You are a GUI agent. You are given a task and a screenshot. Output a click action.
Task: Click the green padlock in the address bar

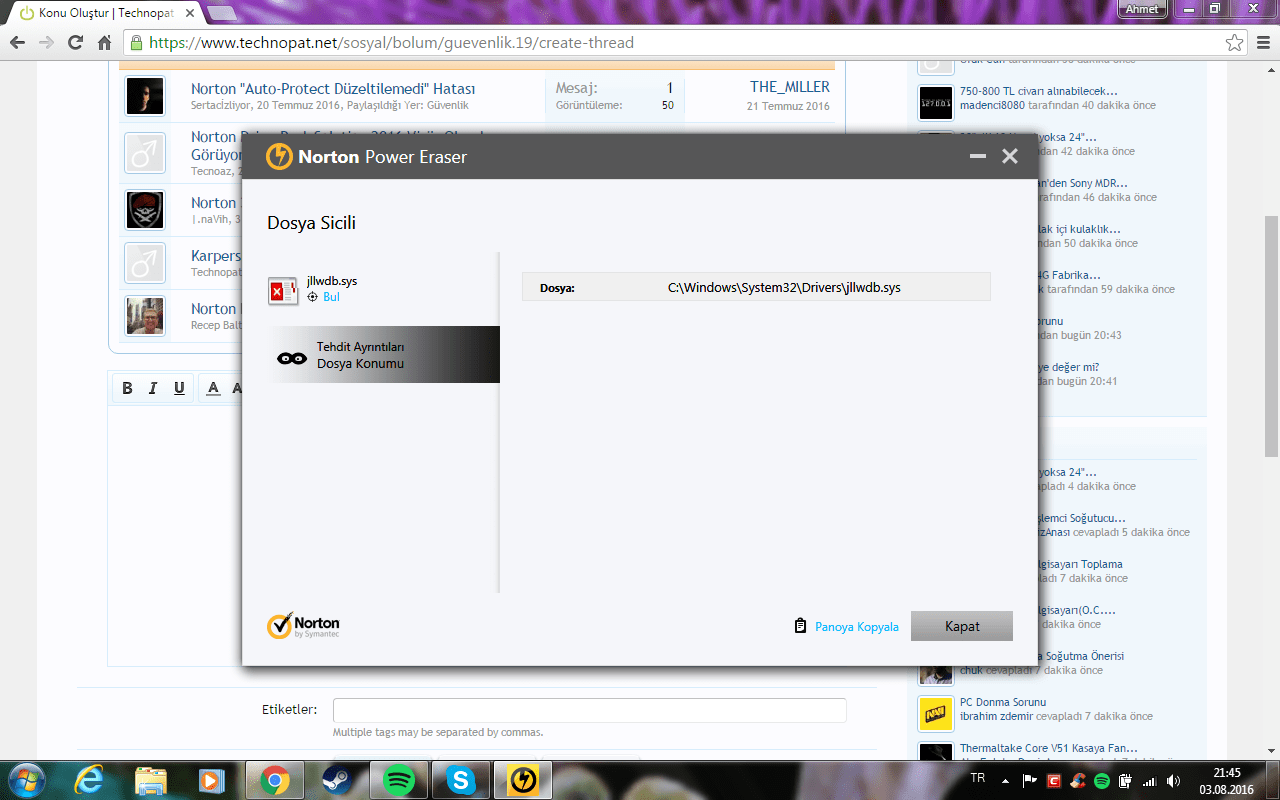tap(137, 43)
